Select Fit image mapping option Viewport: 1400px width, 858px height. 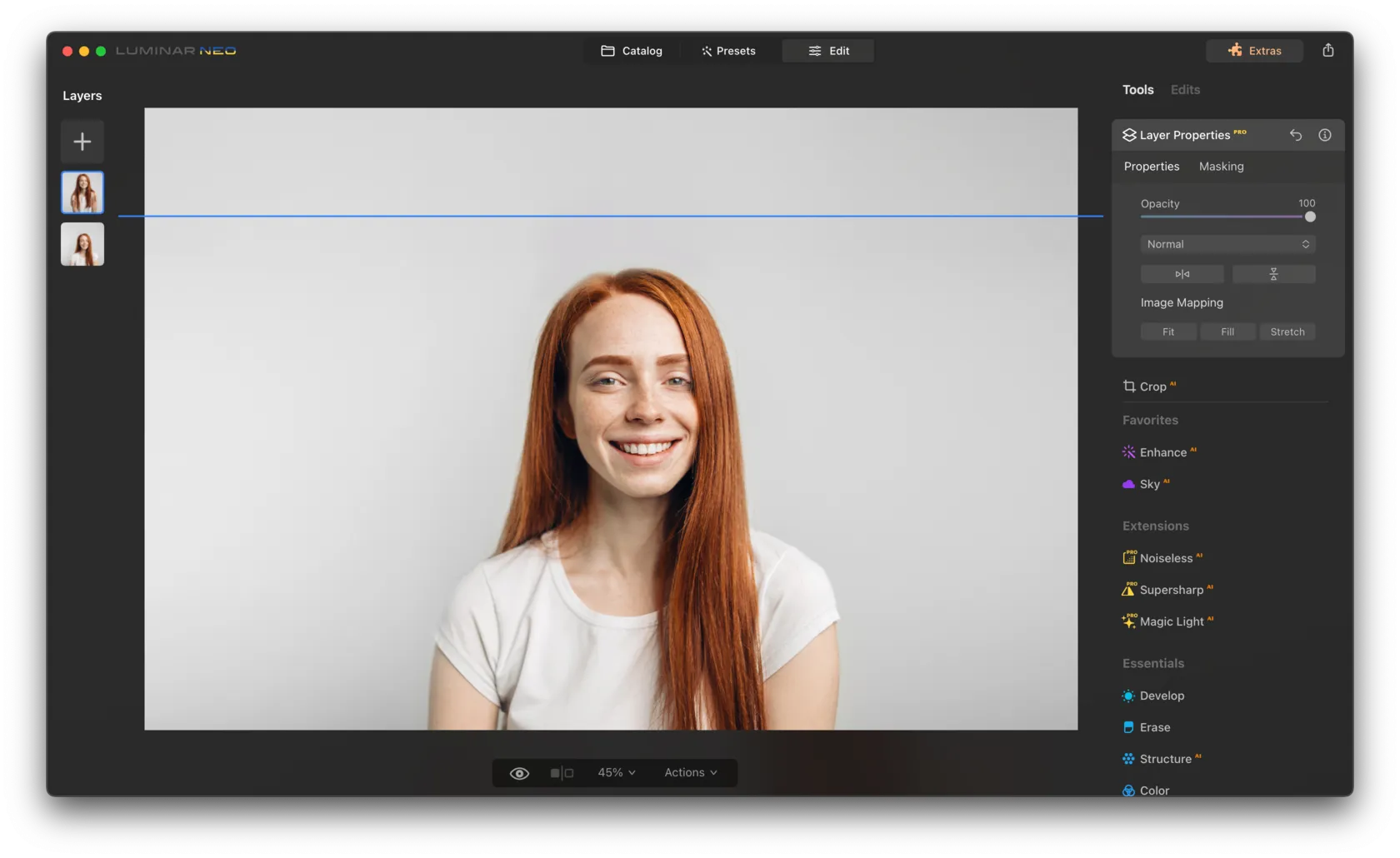pyautogui.click(x=1168, y=332)
